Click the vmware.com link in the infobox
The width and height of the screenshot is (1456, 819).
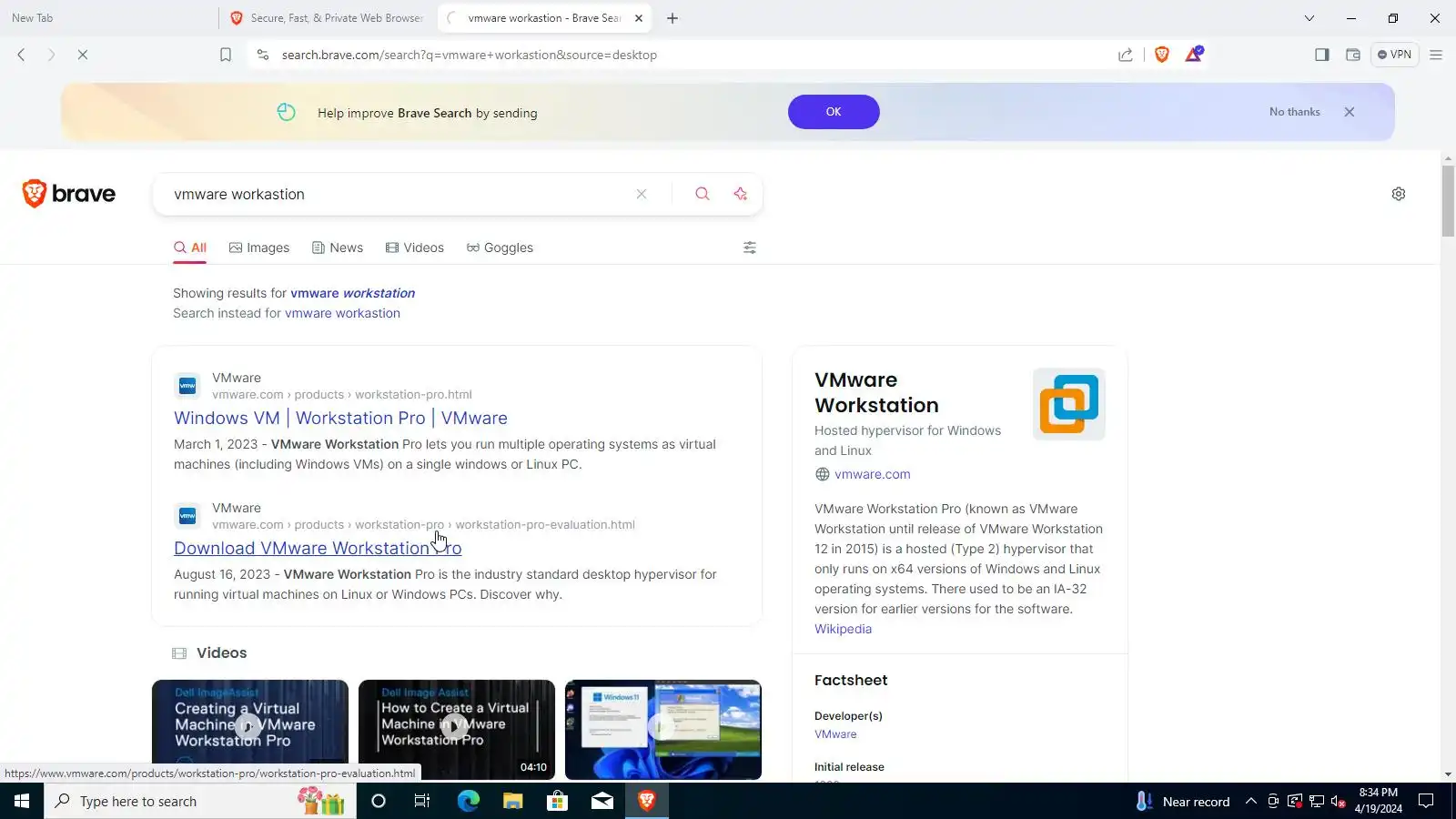872,474
